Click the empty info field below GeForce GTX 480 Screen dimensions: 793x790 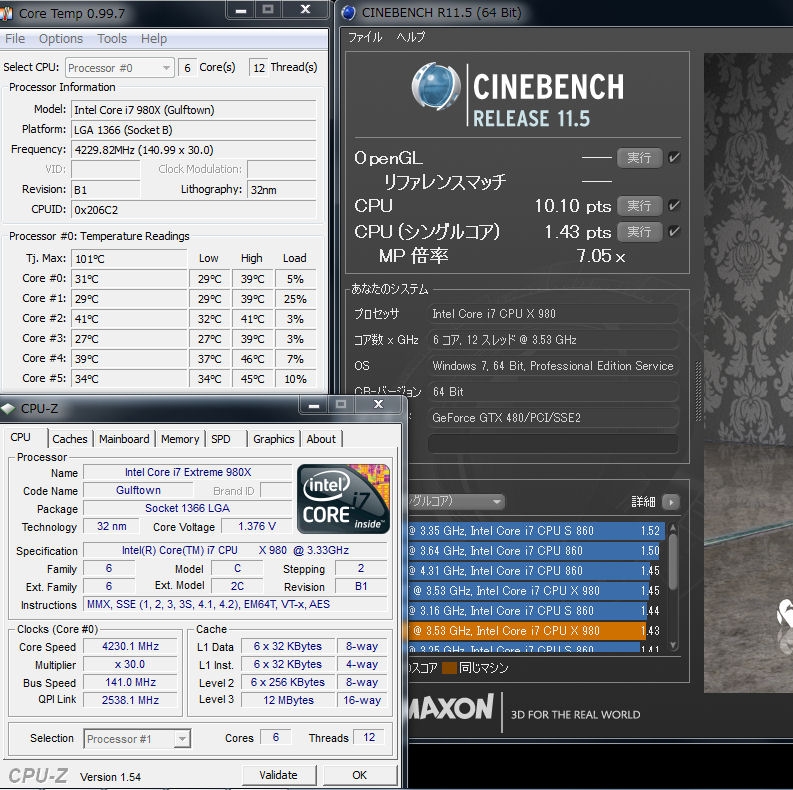552,443
